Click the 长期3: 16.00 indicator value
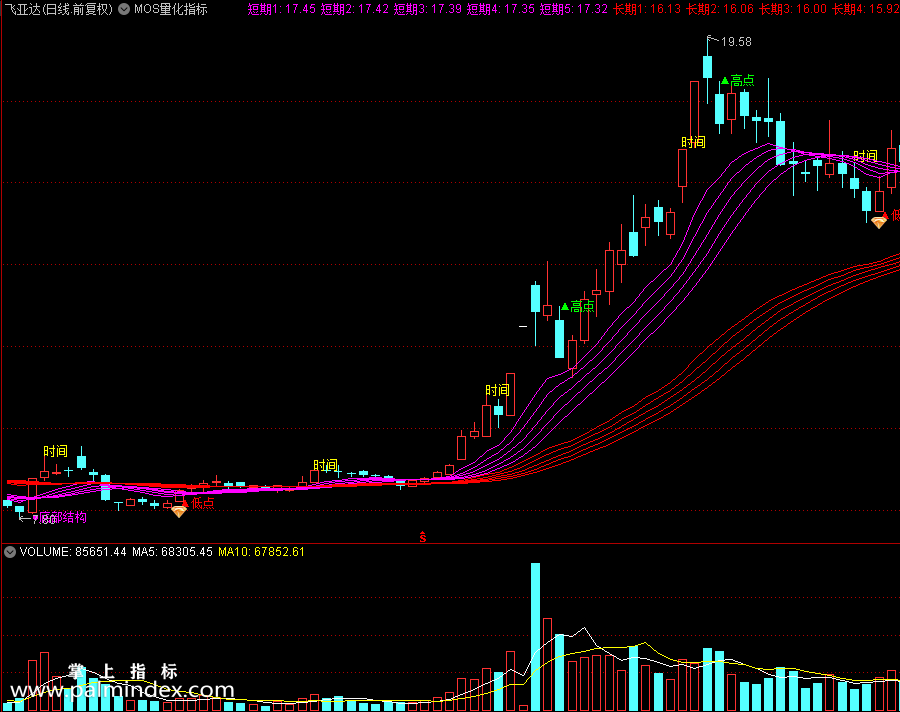900x712 pixels. click(x=793, y=9)
